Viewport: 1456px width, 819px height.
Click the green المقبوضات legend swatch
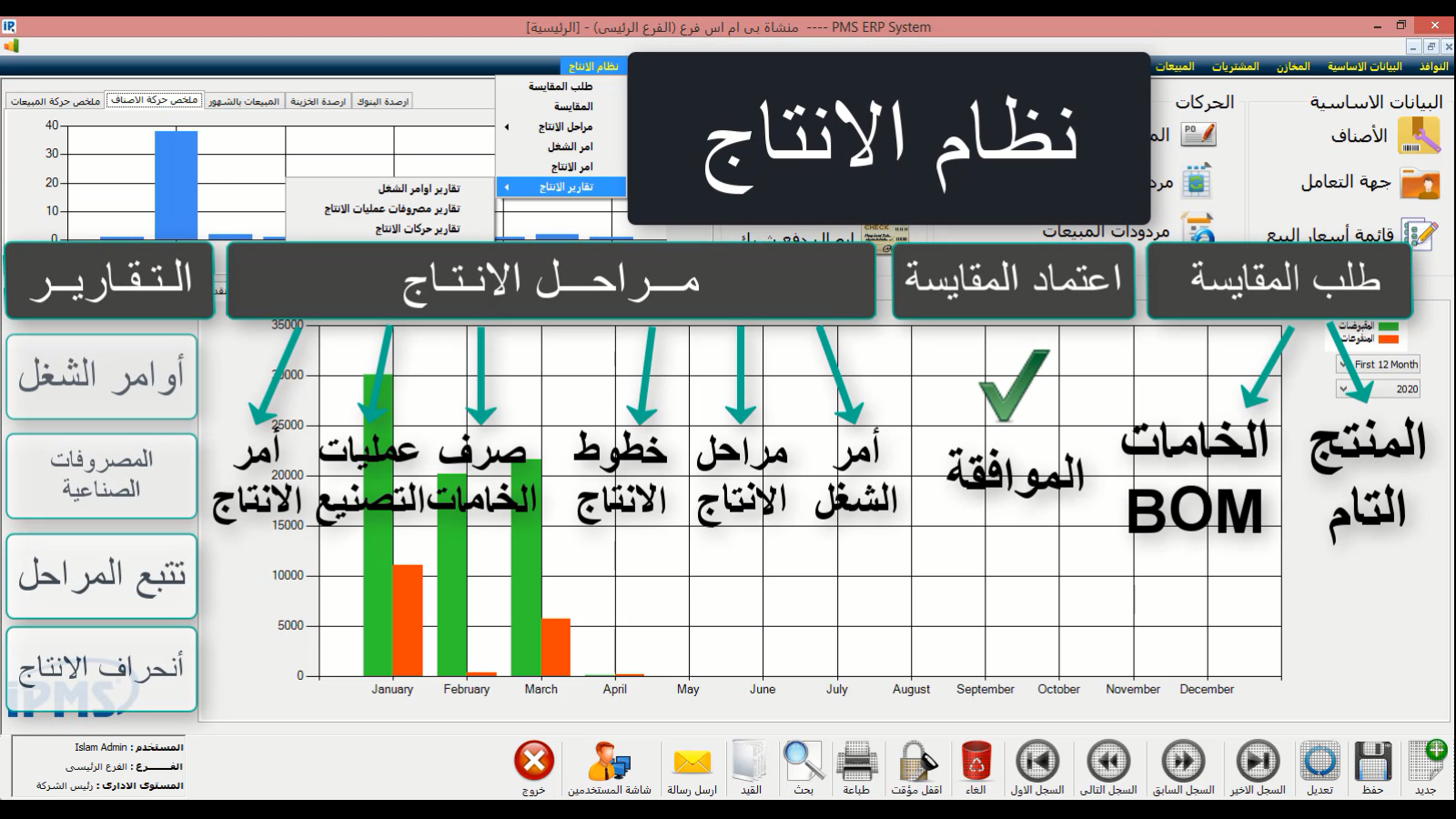point(1388,327)
